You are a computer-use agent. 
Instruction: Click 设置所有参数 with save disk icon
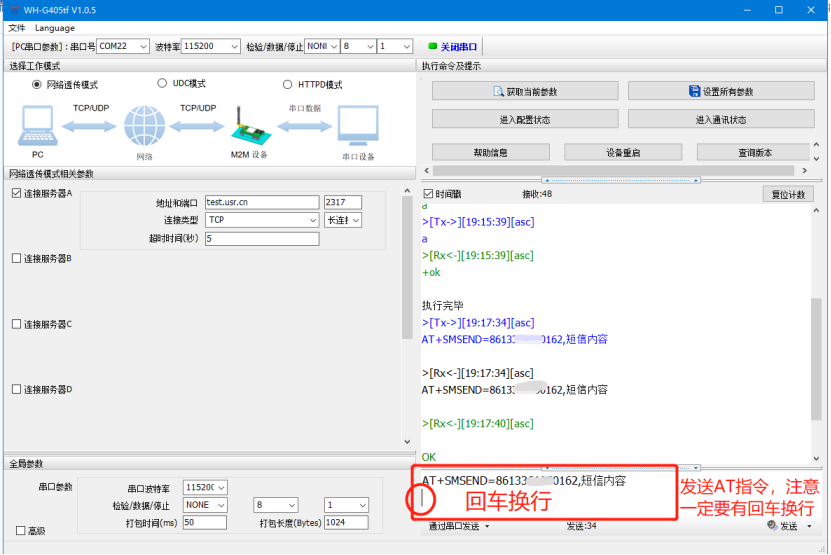(x=721, y=92)
